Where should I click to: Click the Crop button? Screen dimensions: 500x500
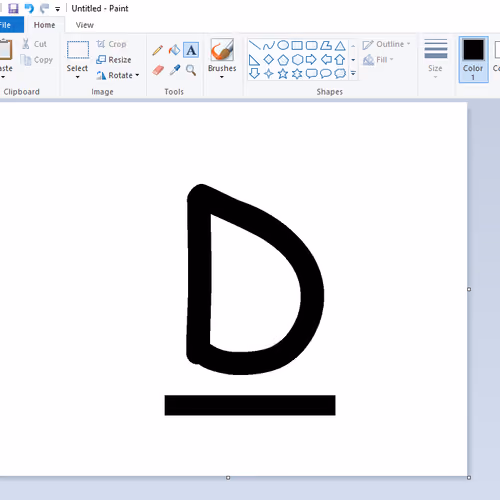(x=111, y=44)
